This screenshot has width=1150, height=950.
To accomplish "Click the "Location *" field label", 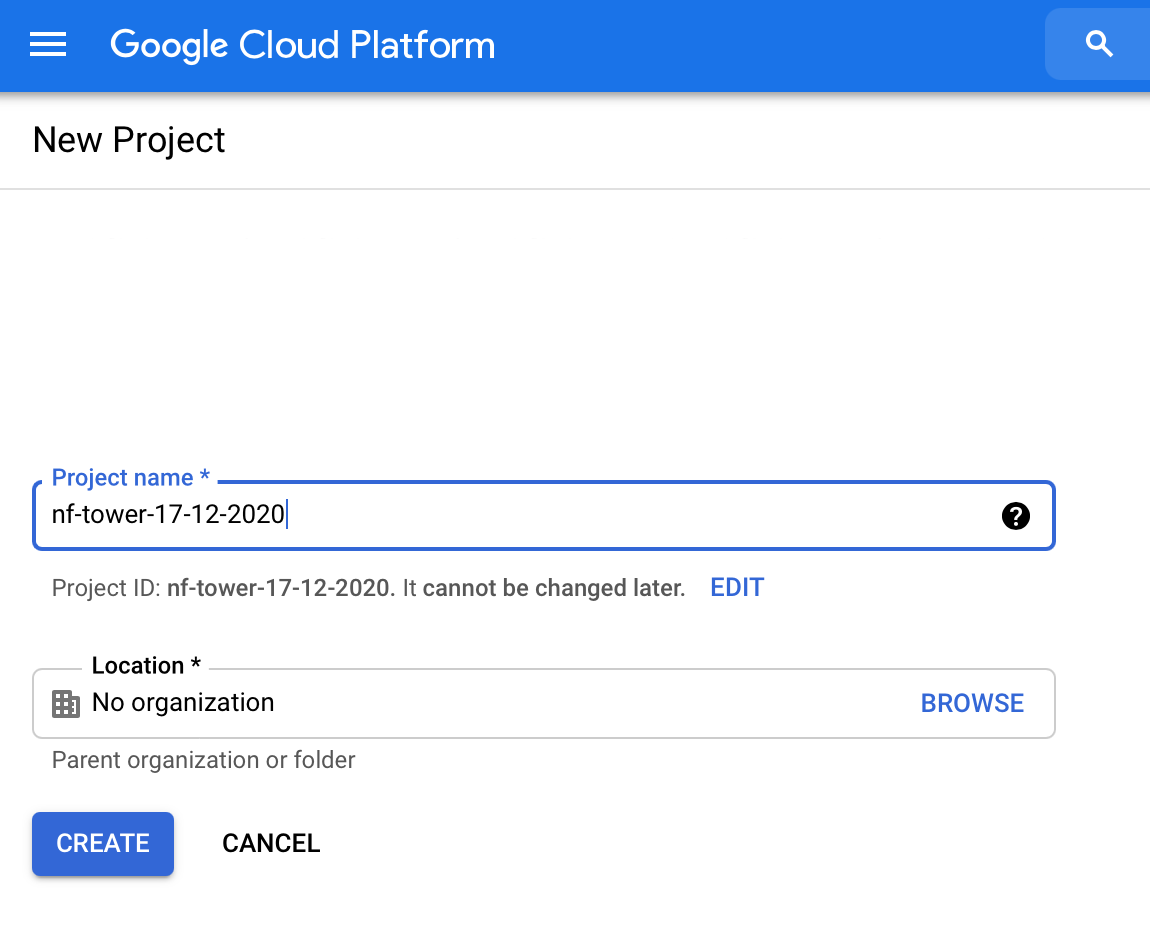I will (146, 666).
